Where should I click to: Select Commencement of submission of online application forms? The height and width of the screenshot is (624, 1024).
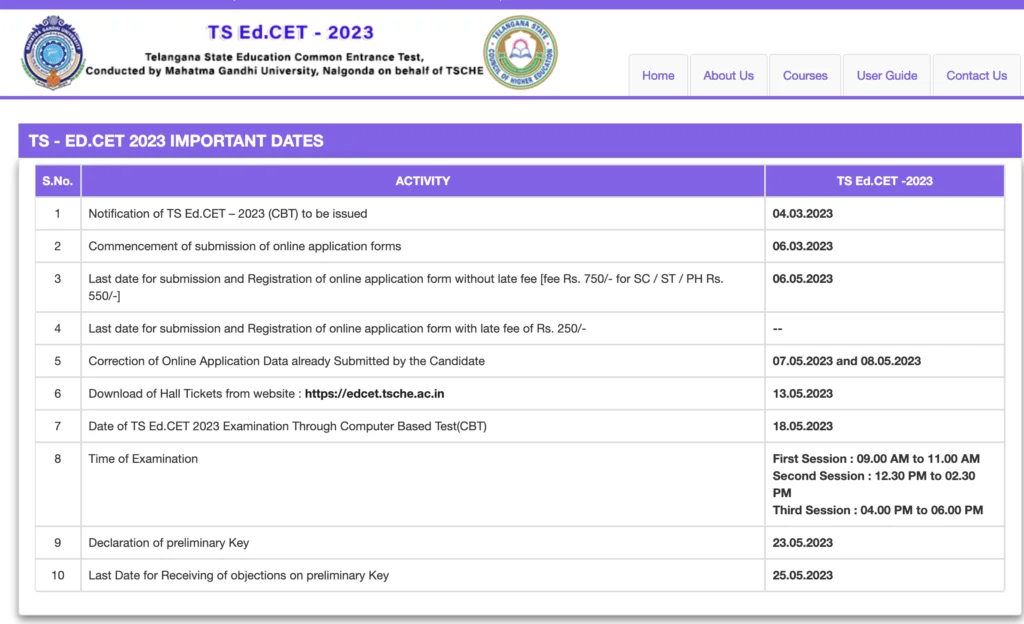(x=245, y=246)
